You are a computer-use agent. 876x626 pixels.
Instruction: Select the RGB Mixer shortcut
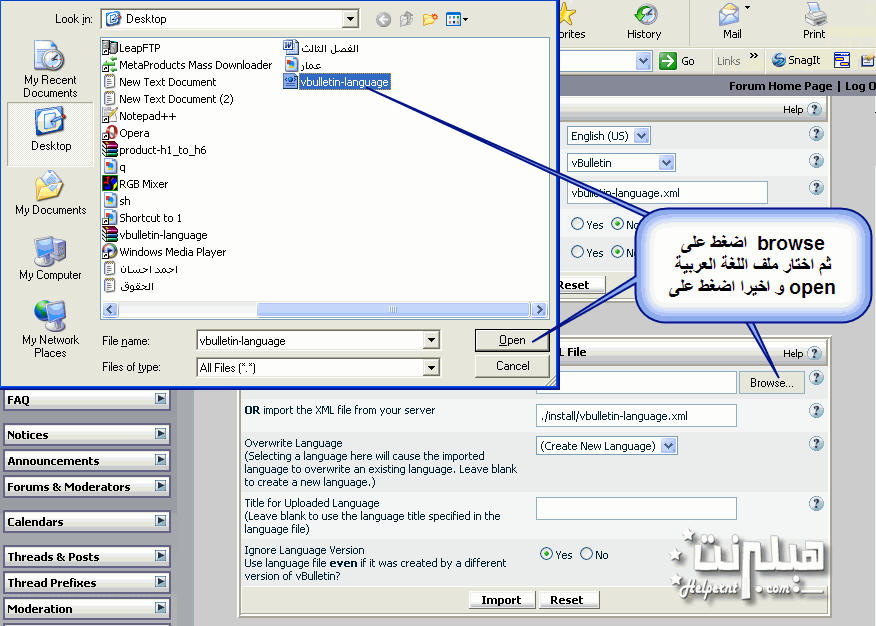(136, 184)
